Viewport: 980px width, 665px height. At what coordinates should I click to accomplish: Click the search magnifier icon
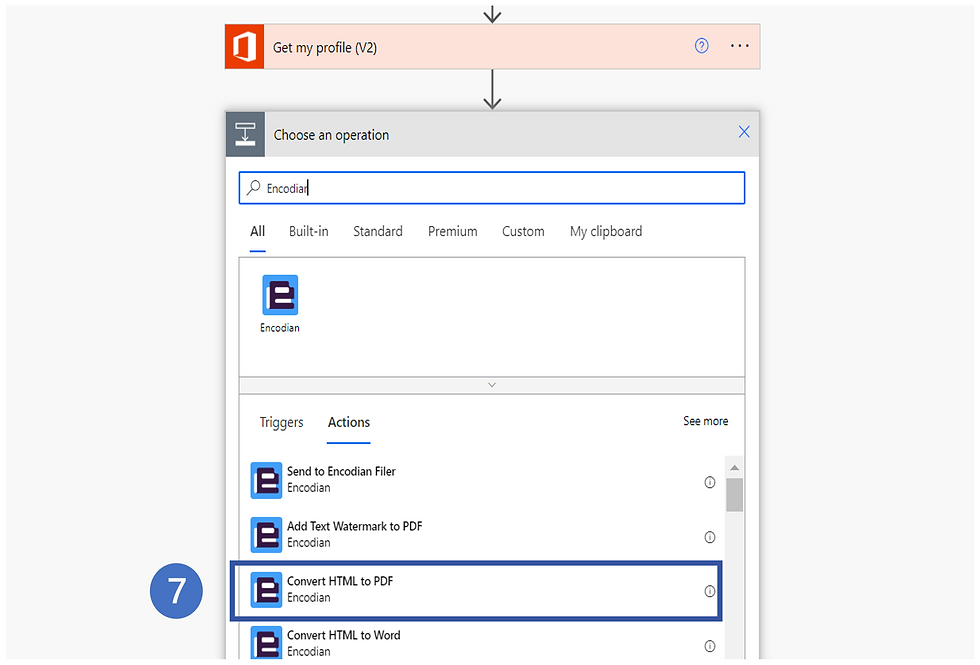tap(253, 188)
